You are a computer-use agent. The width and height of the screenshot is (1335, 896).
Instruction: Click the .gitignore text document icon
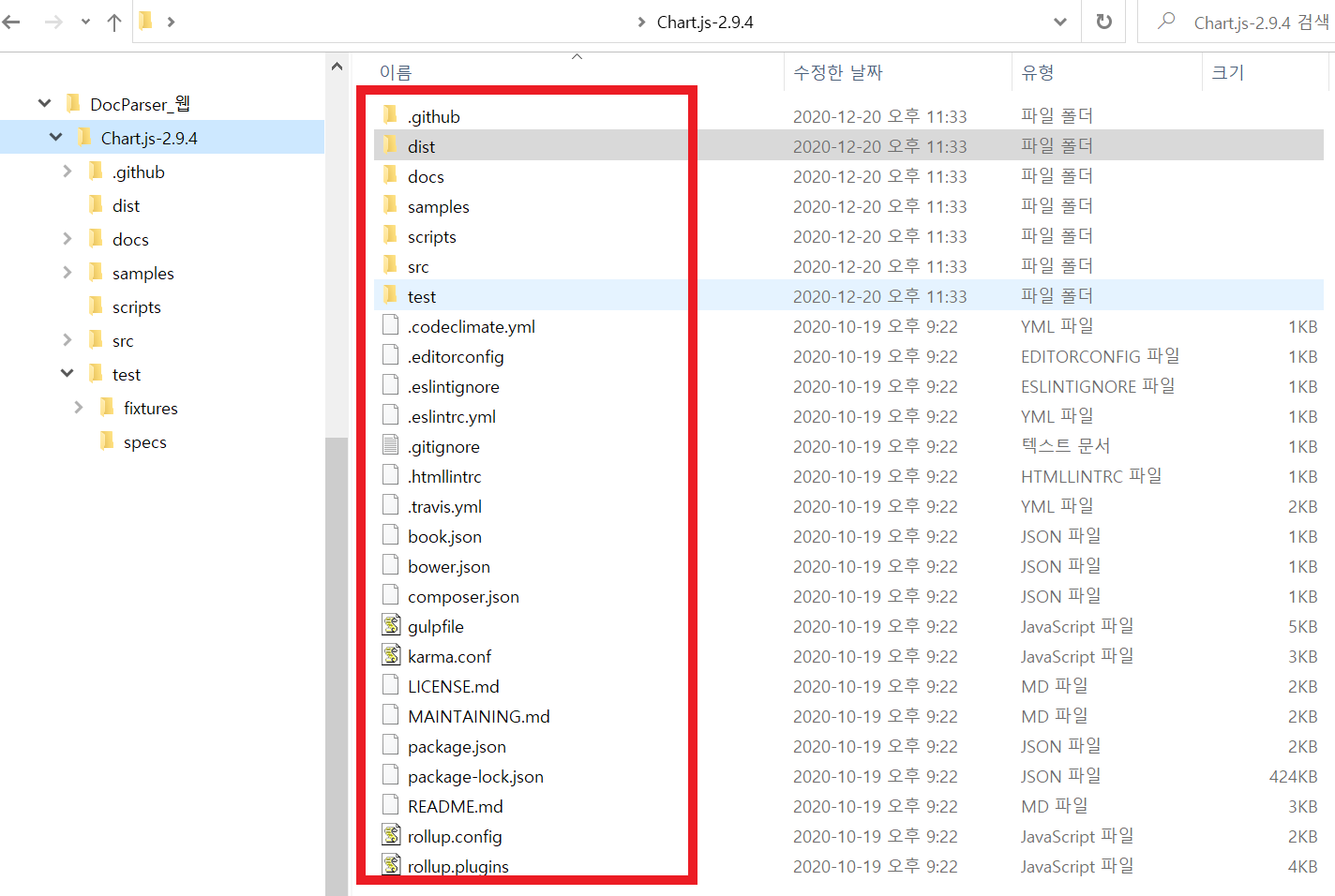click(x=391, y=445)
